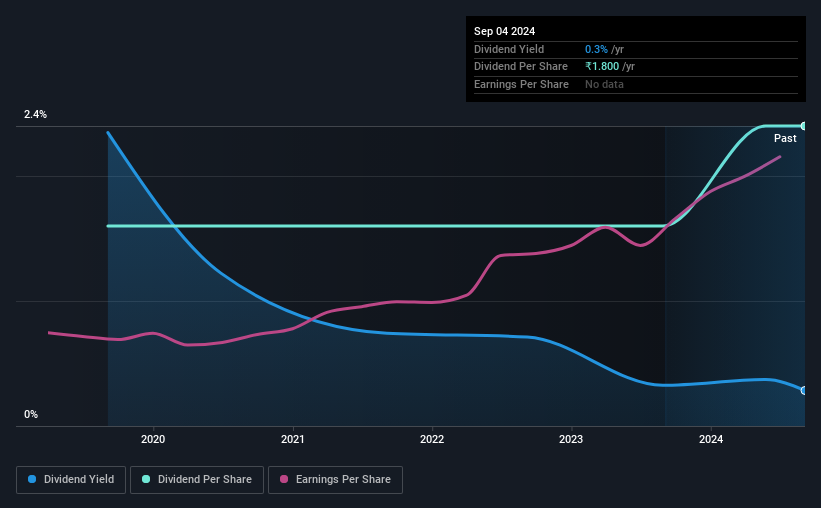Toggle the Earnings Per Share legend button

[x=335, y=480]
